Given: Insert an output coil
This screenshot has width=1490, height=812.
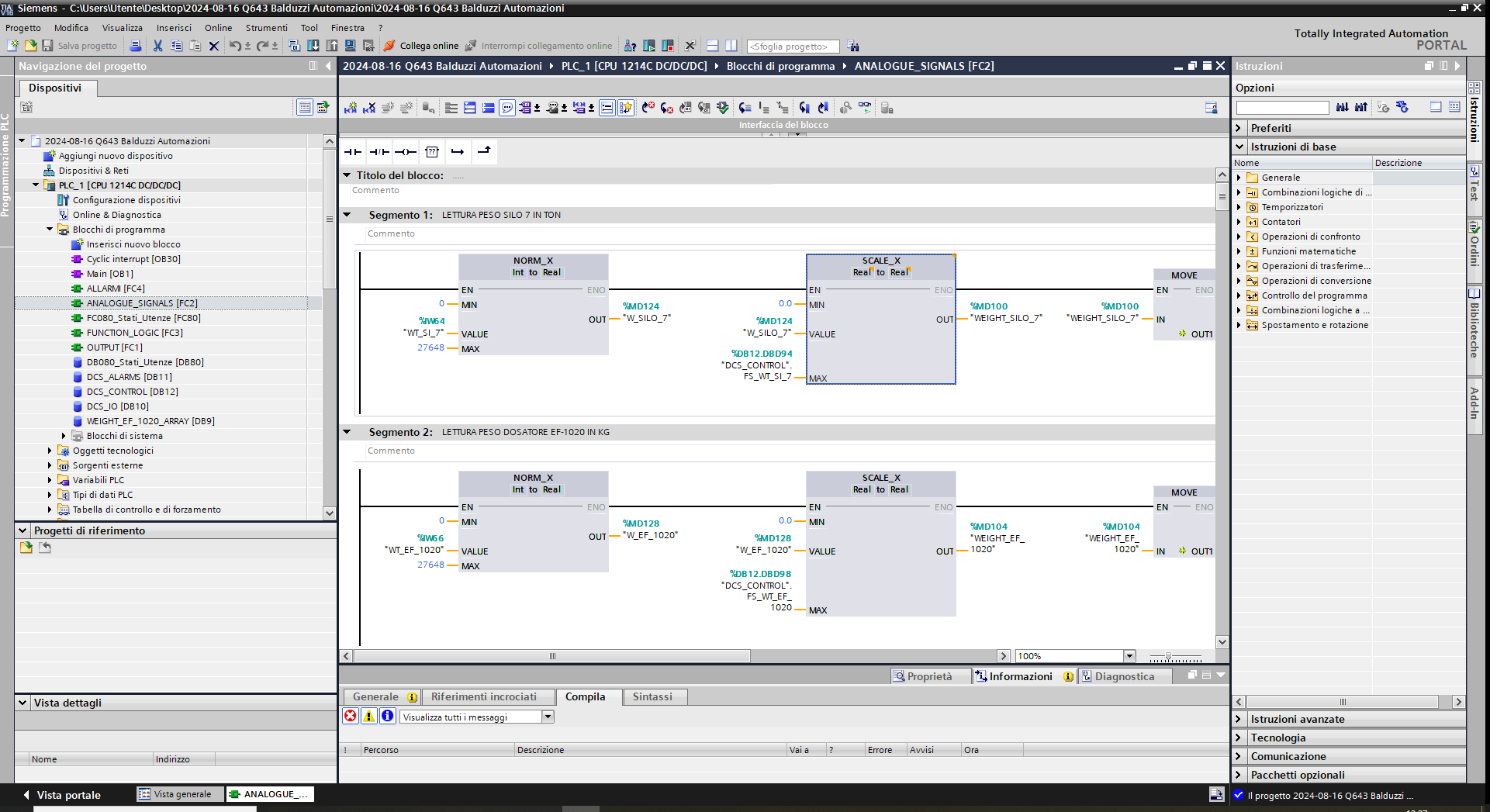Looking at the screenshot, I should coord(406,152).
